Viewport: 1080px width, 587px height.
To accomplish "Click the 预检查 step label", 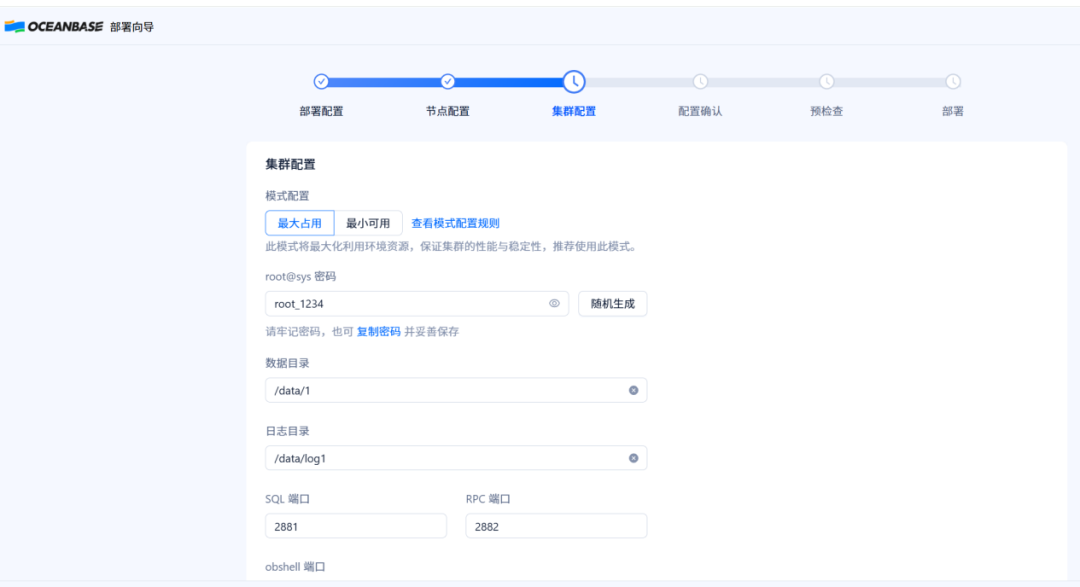I will point(823,110).
